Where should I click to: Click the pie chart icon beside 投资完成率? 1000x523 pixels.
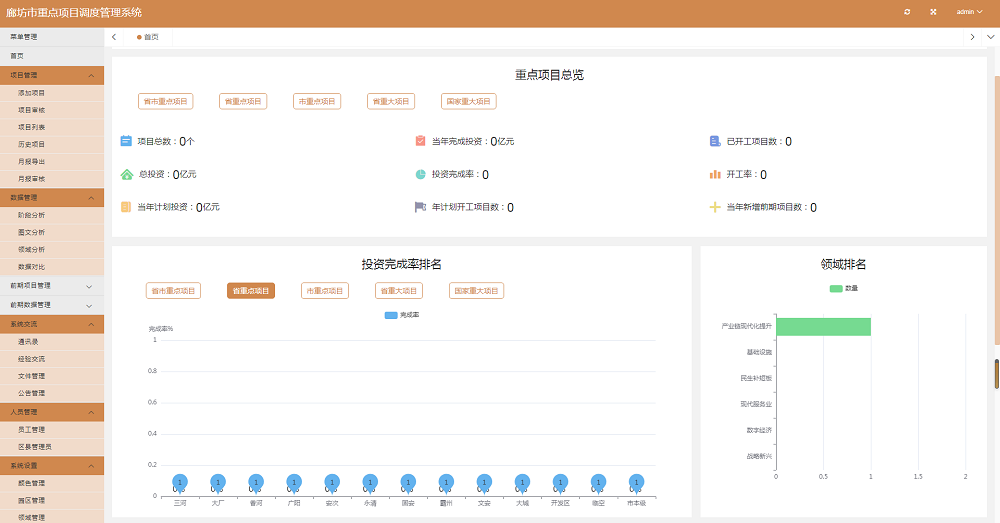tap(421, 174)
